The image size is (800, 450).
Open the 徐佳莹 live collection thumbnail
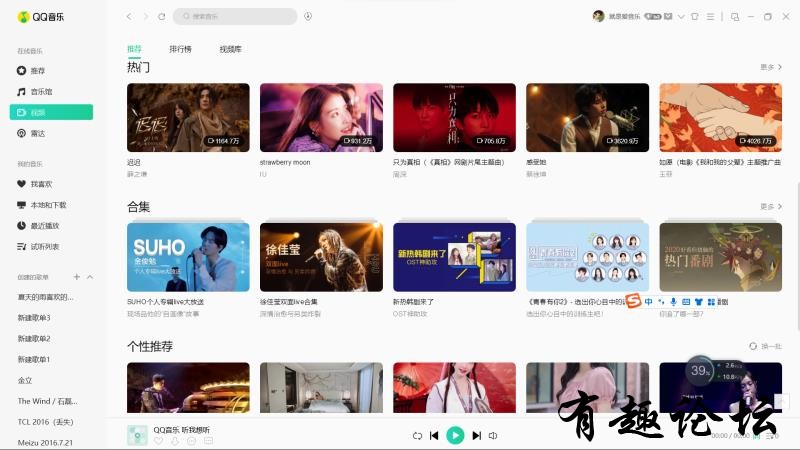321,257
